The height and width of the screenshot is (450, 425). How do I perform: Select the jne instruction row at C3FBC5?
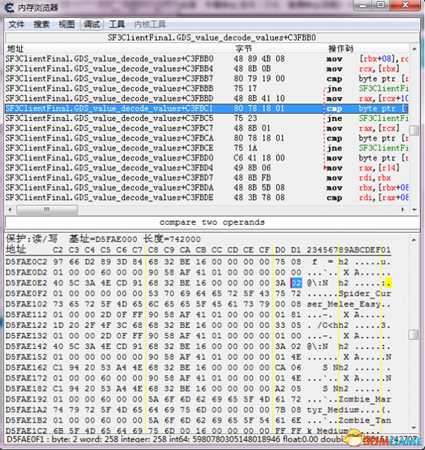click(x=206, y=119)
